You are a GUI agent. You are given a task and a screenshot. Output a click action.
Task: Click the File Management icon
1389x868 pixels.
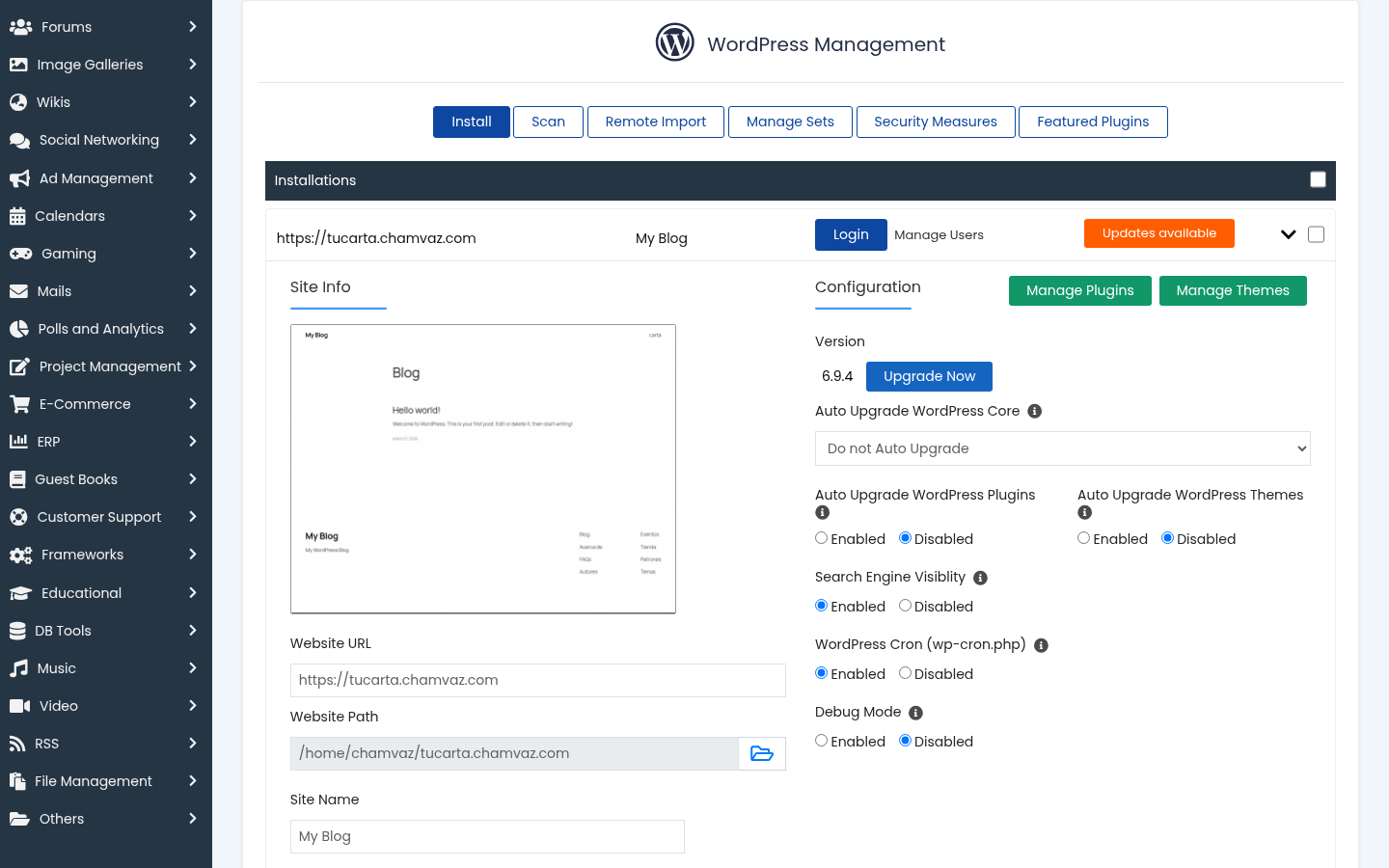17,781
